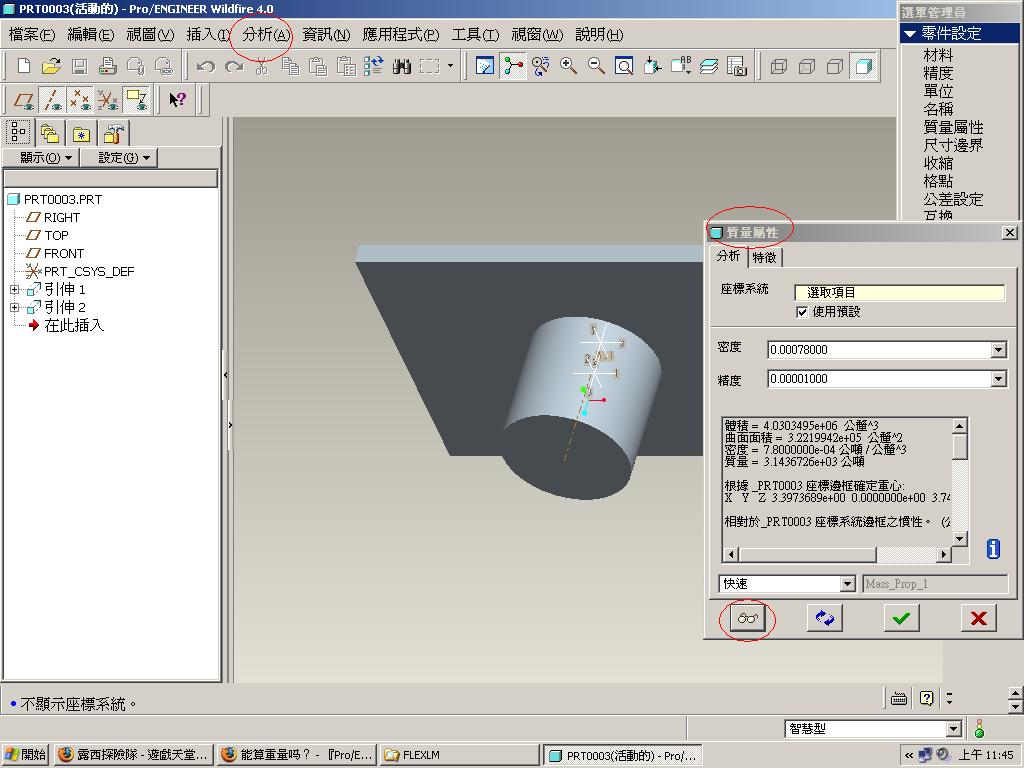Click the spin center icon
1024x768 pixels.
click(514, 66)
